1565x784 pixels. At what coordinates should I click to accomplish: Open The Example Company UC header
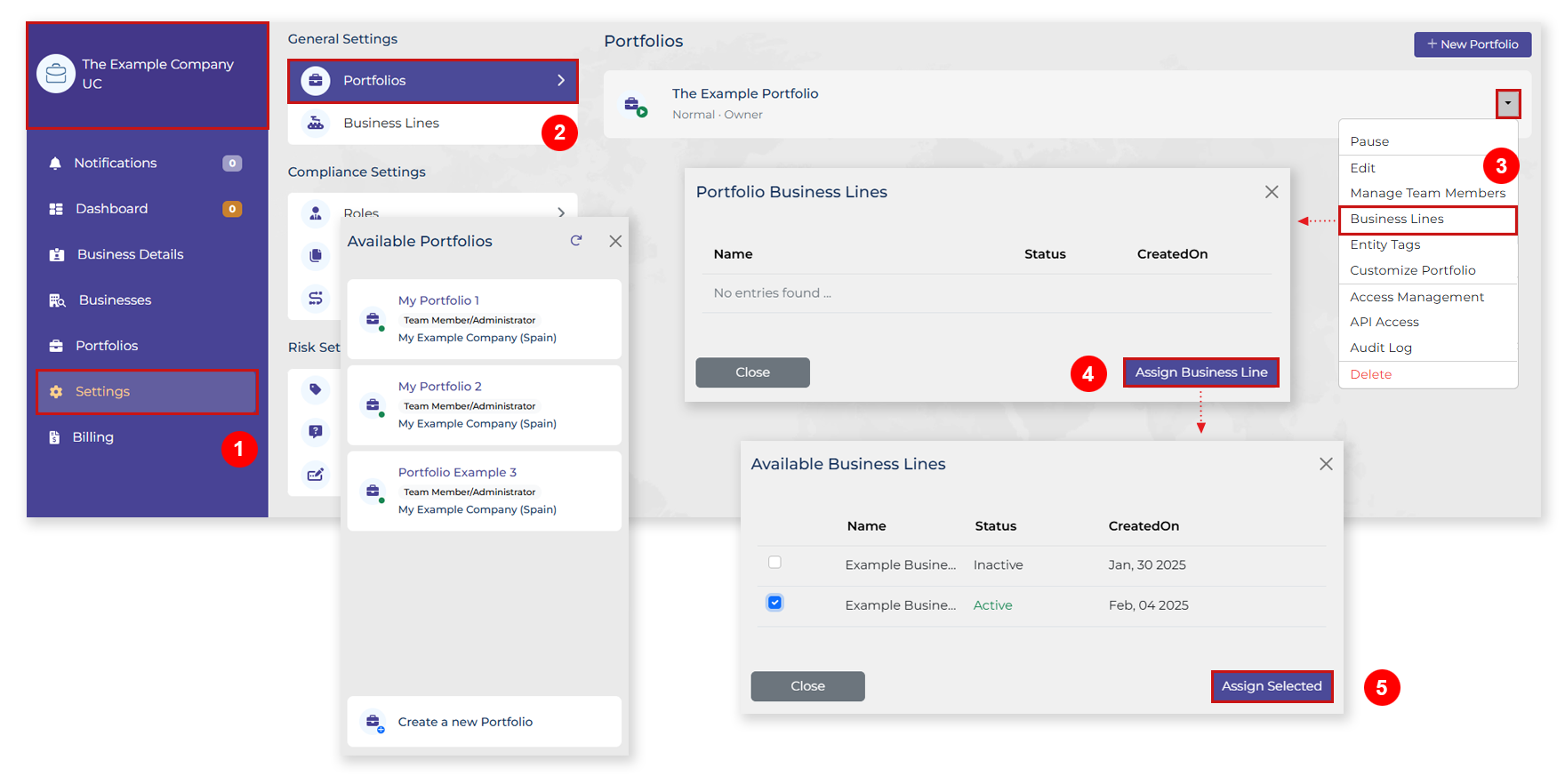point(148,76)
